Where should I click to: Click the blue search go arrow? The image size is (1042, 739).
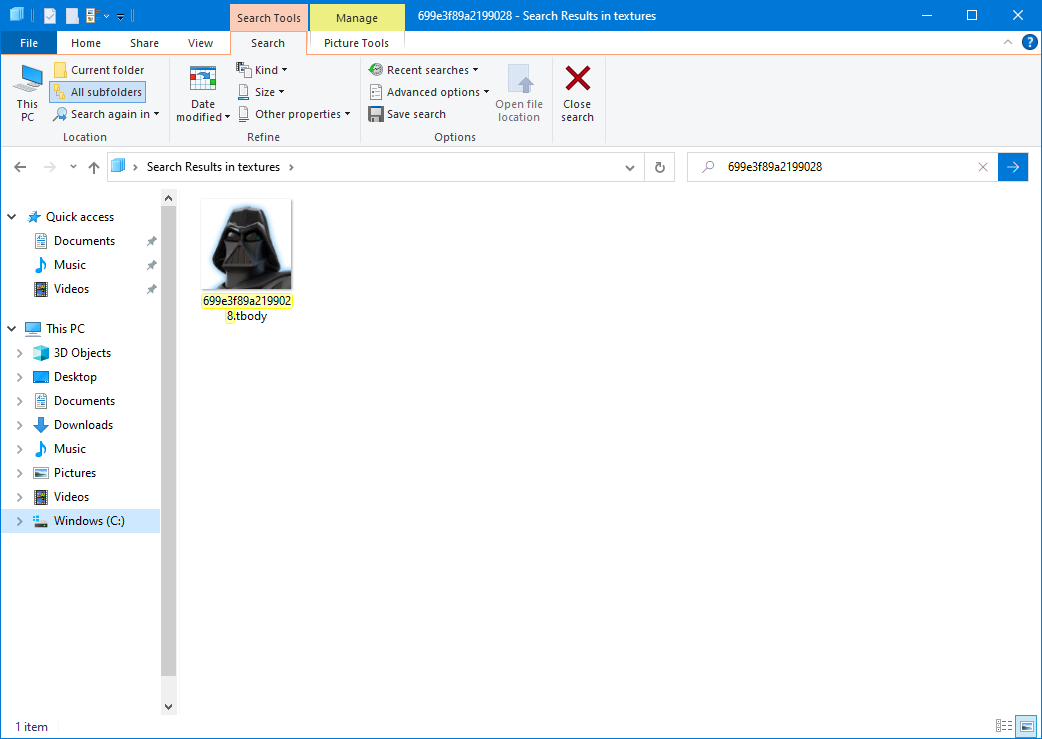(1013, 167)
